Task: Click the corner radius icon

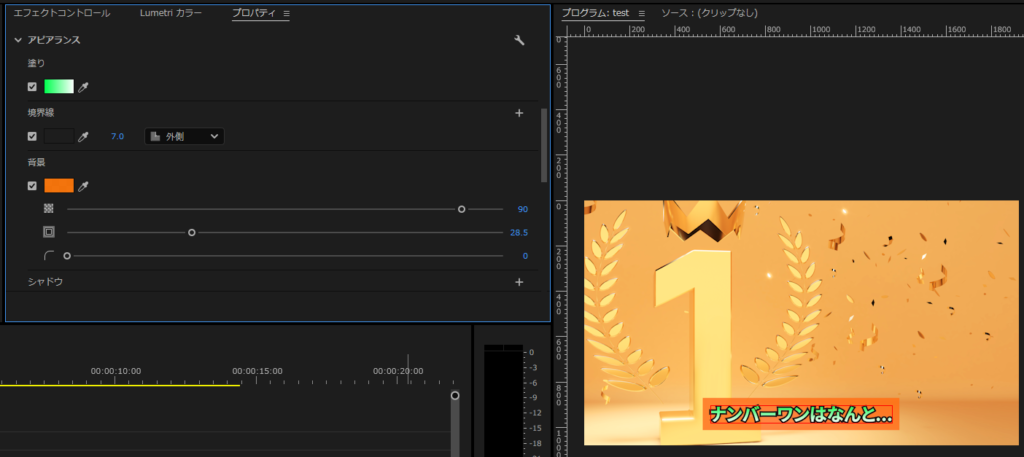Action: pos(48,256)
